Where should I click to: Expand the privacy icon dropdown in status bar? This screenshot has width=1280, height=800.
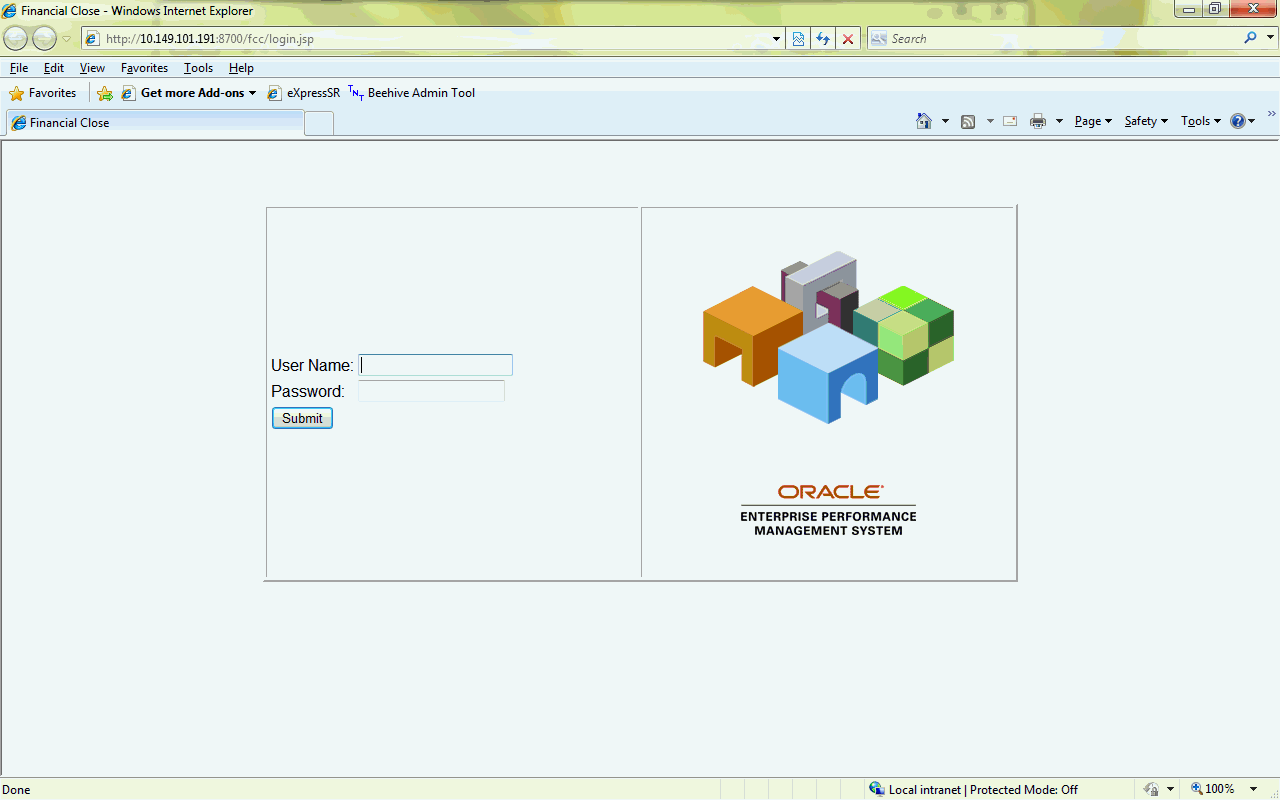[1170, 789]
